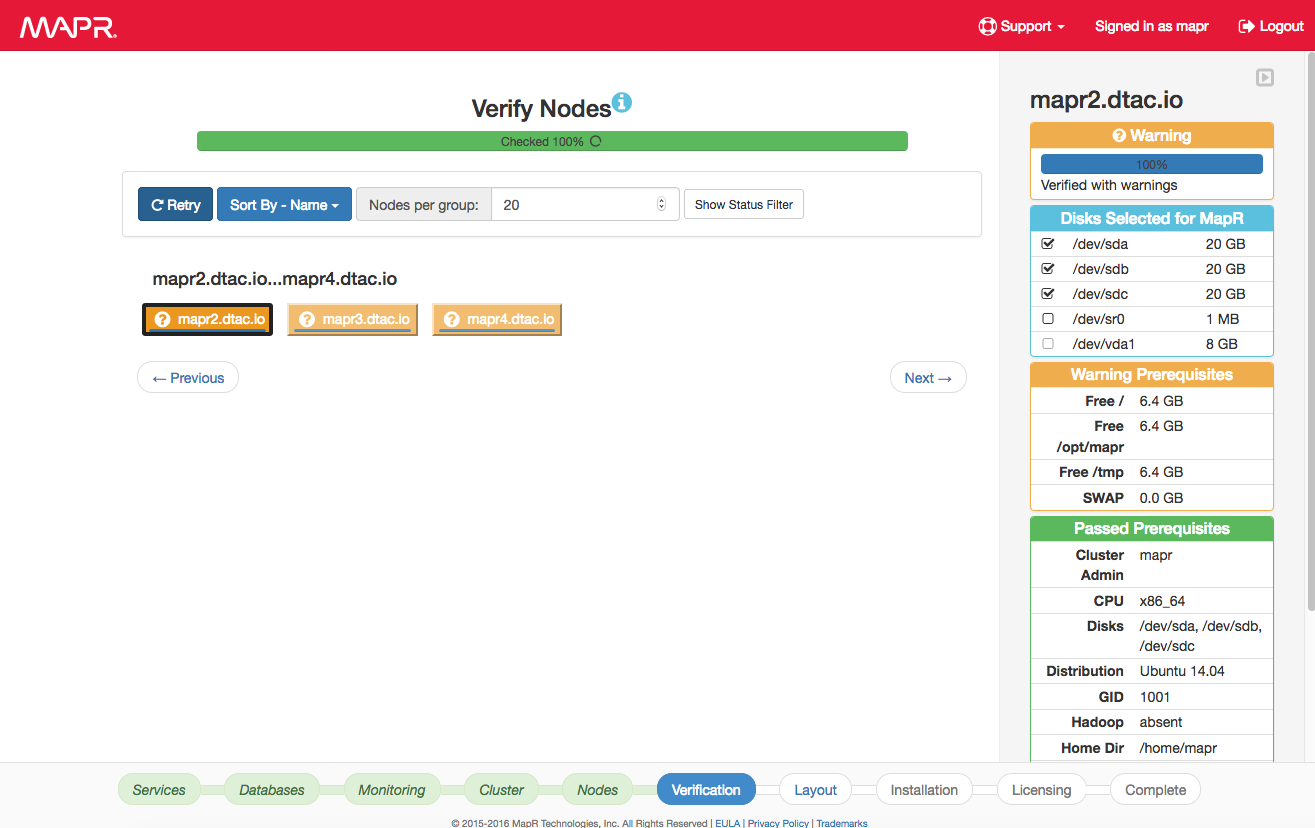
Task: Go to the Cluster step
Action: (501, 789)
